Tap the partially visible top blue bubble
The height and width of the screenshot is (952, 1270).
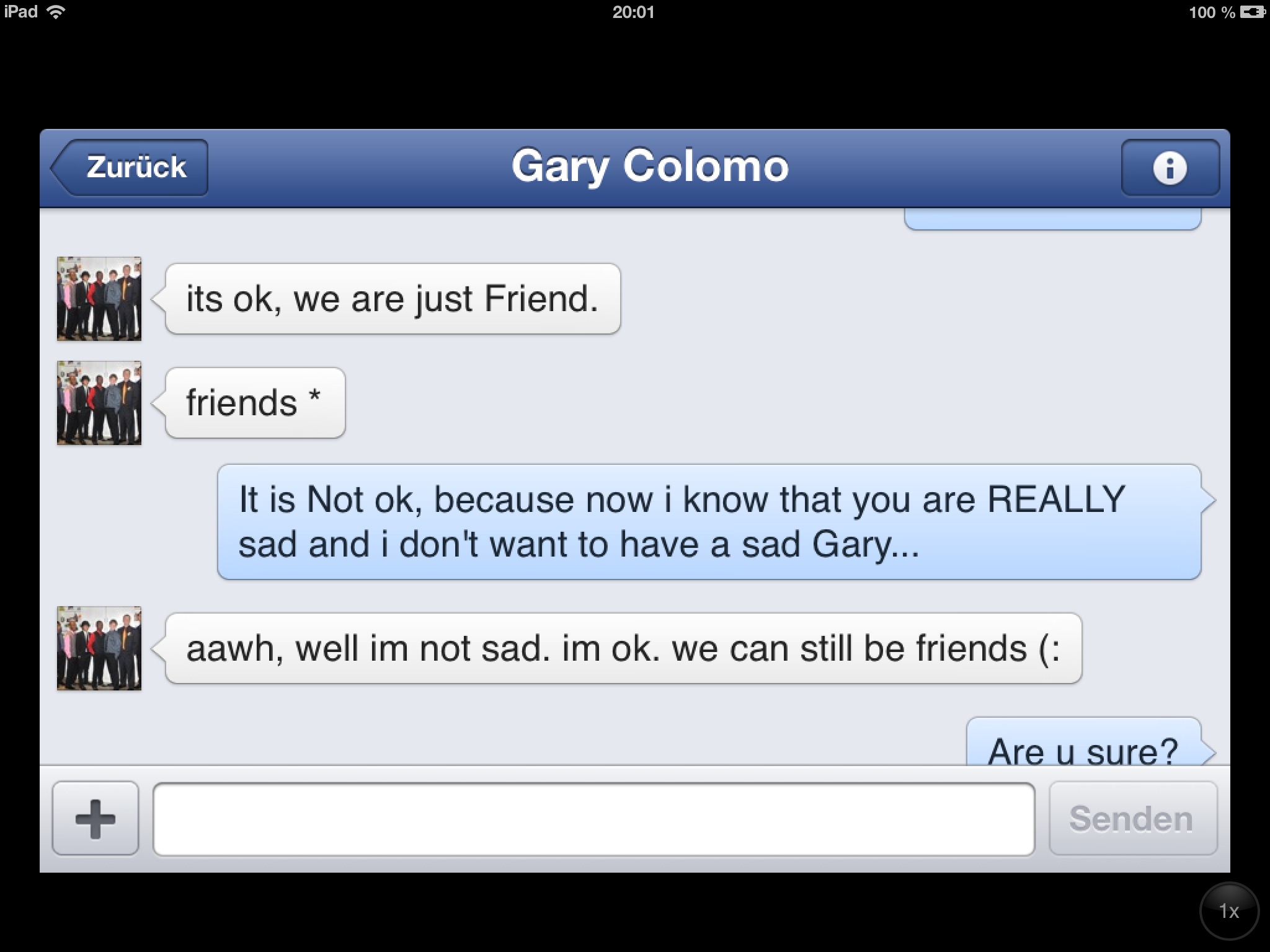click(x=1053, y=219)
